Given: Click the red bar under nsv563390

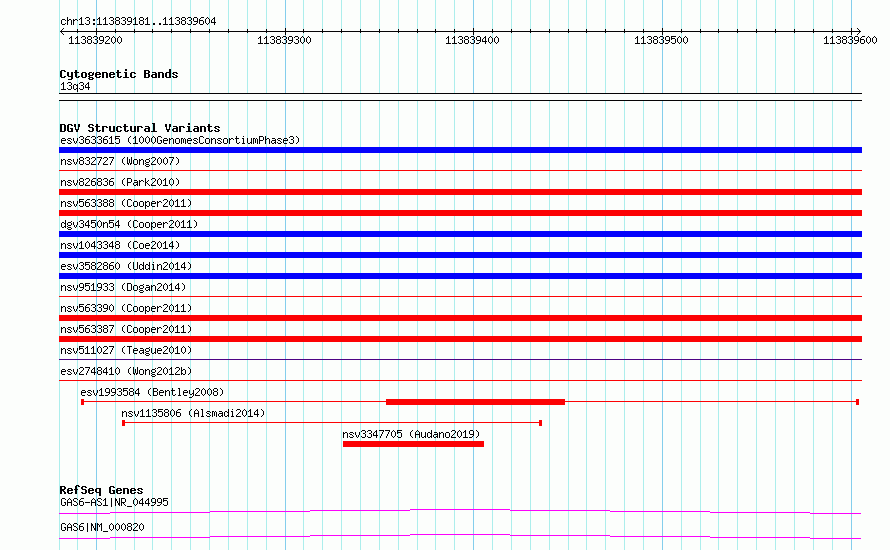Looking at the screenshot, I should pos(460,318).
